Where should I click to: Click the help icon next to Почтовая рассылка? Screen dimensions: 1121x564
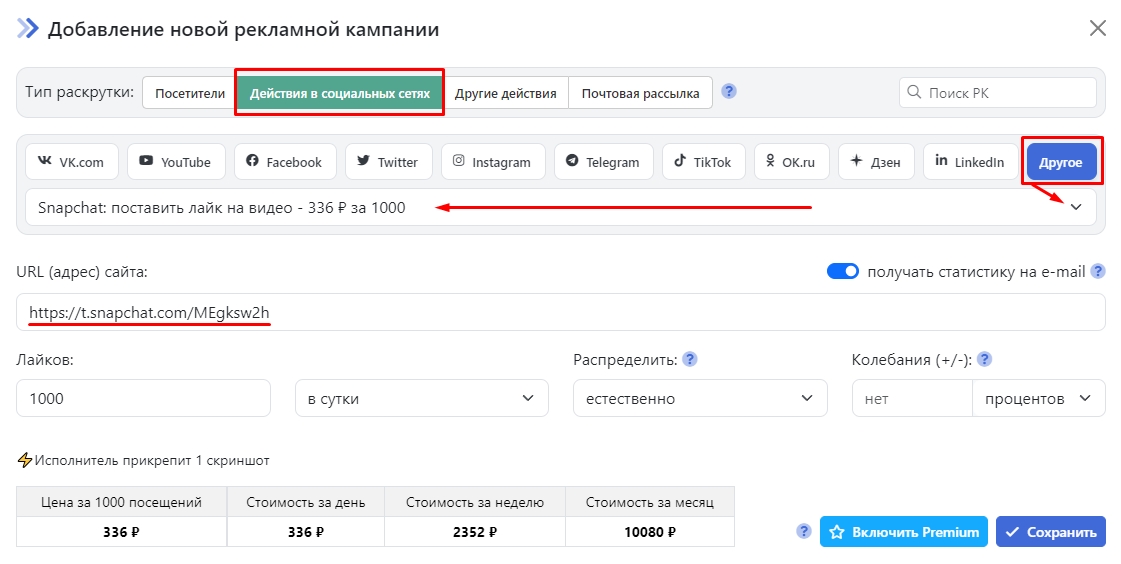point(729,92)
